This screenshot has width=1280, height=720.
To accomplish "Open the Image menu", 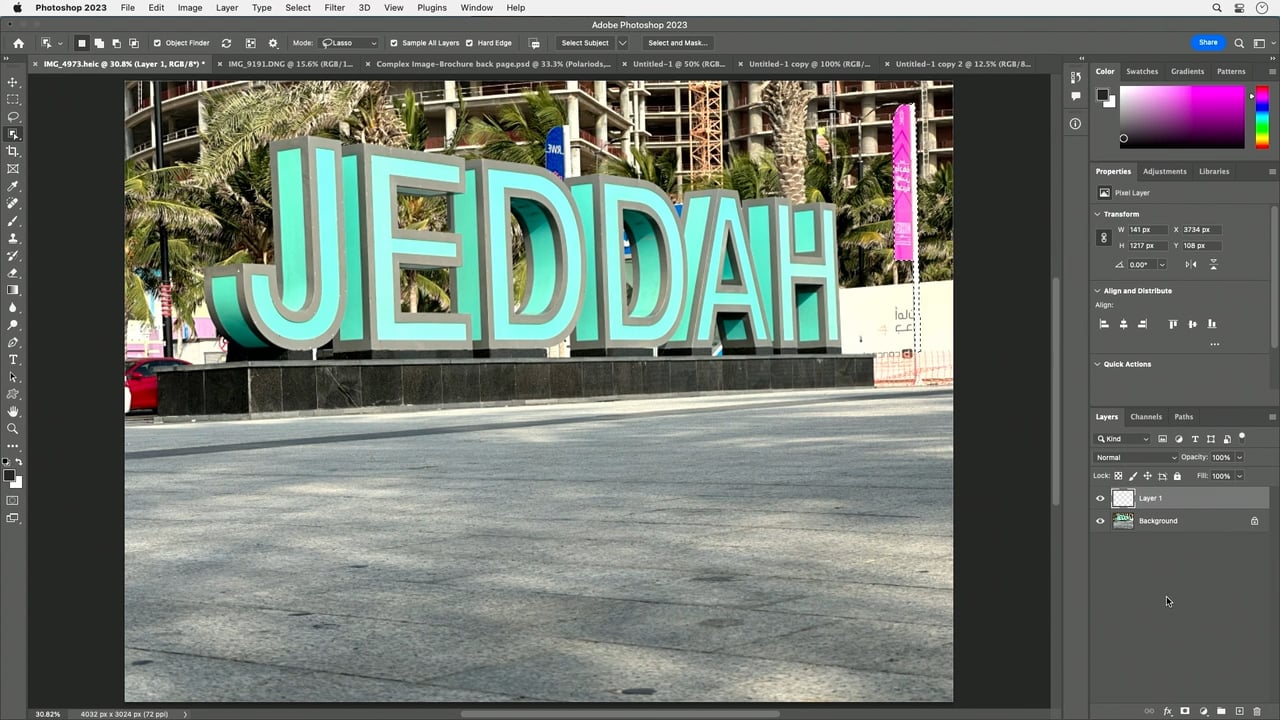I will click(190, 7).
